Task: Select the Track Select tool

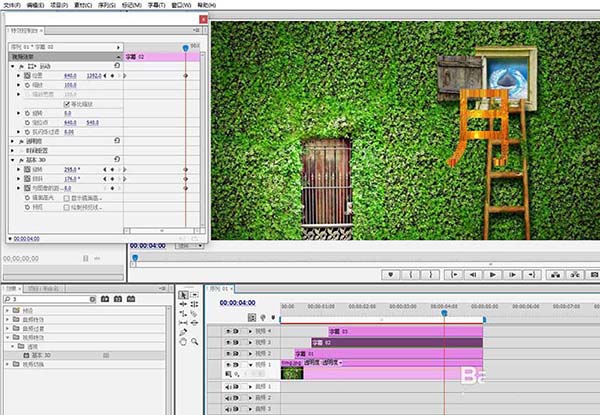Action: click(x=194, y=295)
